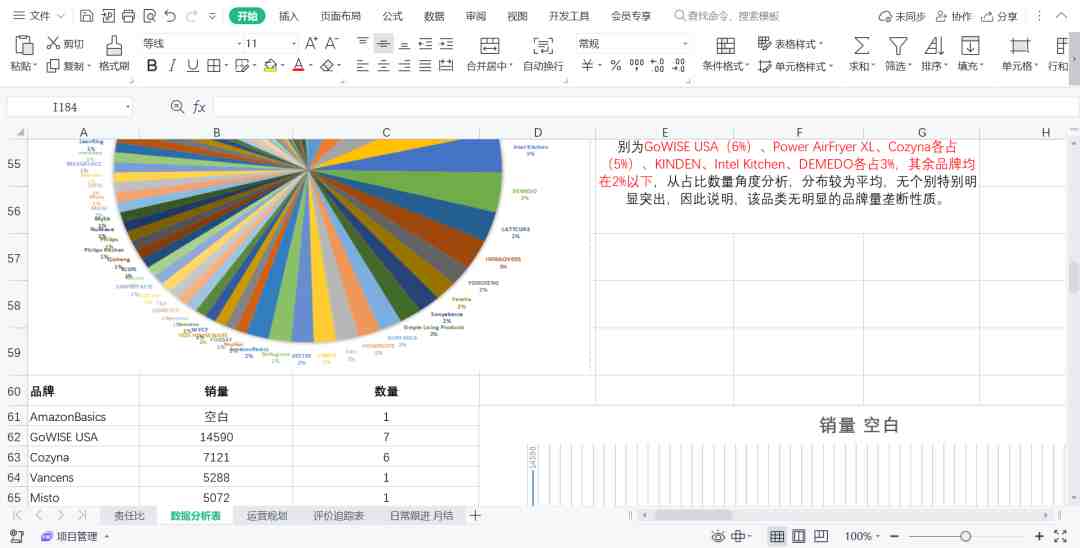
Task: Click the Cut scissors icon
Action: 53,43
